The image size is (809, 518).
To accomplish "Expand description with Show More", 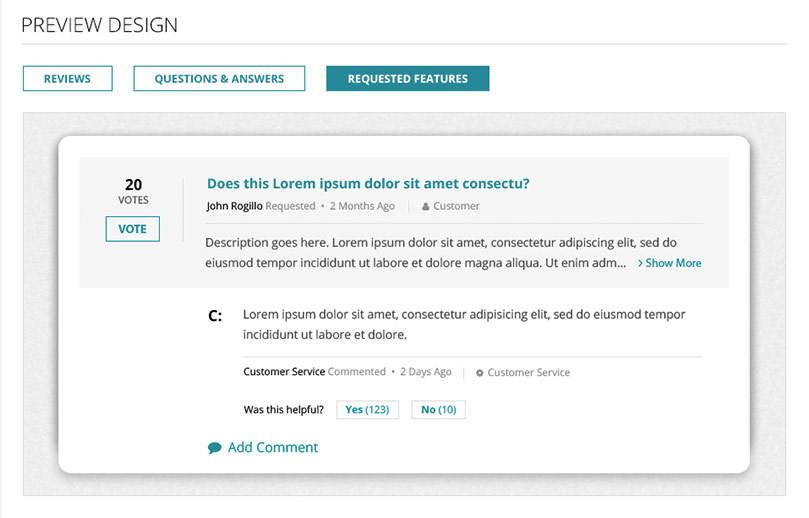I will (673, 263).
